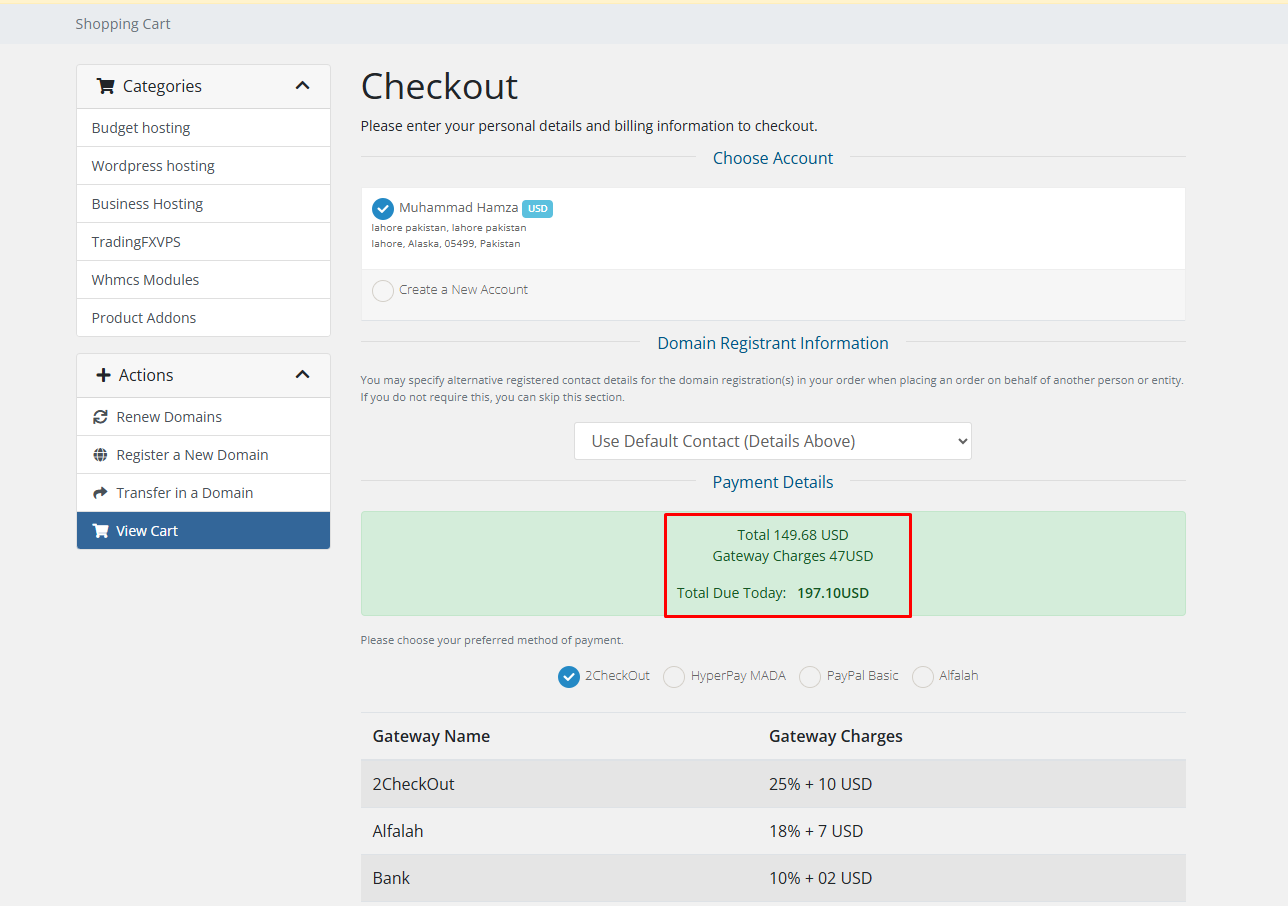The height and width of the screenshot is (906, 1288).
Task: Click the refresh icon next to Renew Domains
Action: (x=100, y=417)
